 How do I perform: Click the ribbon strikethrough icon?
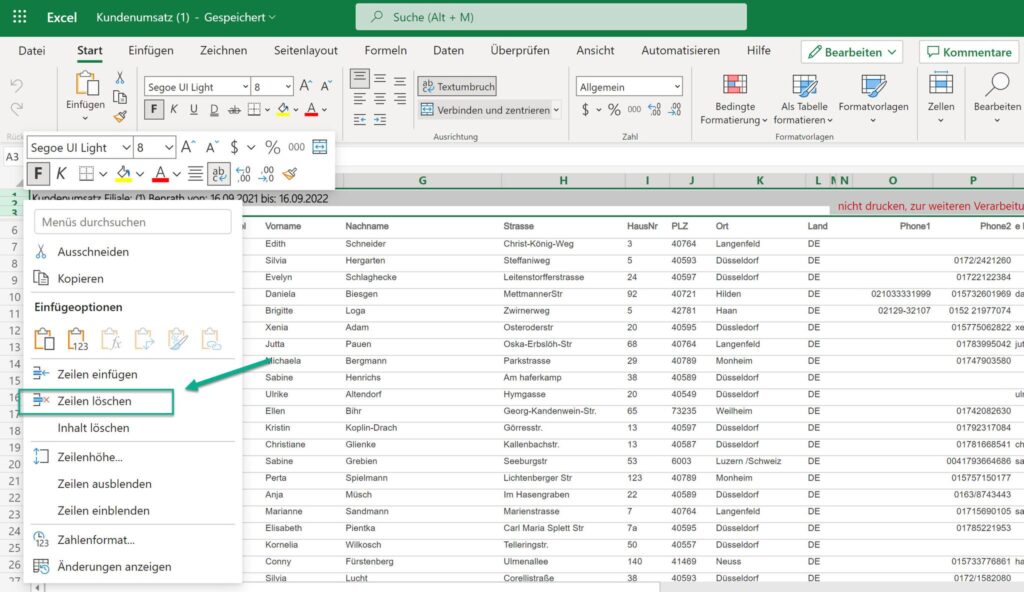(x=234, y=110)
